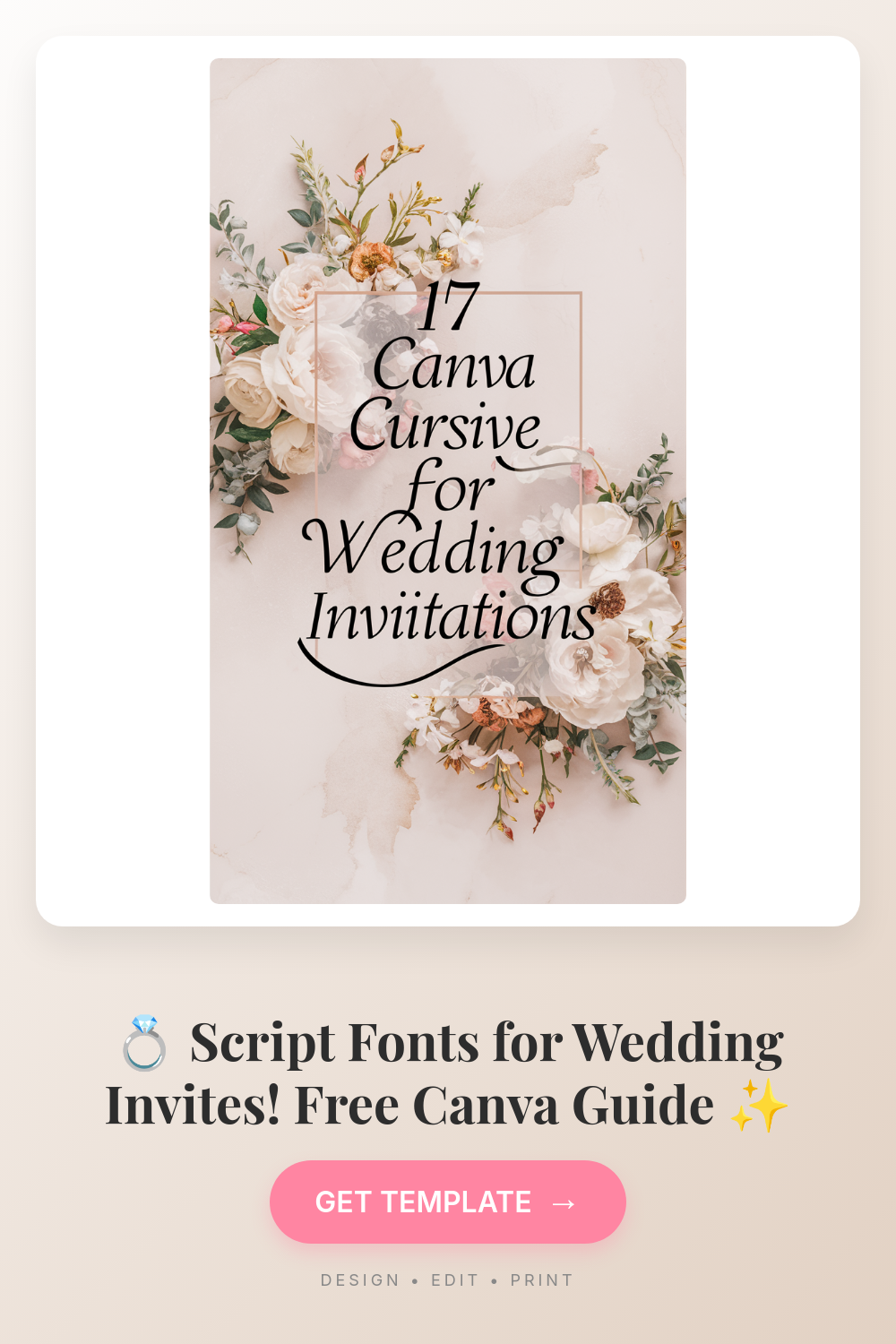Select the PRINT label below button
Viewport: 896px width, 1344px height.
541,1280
